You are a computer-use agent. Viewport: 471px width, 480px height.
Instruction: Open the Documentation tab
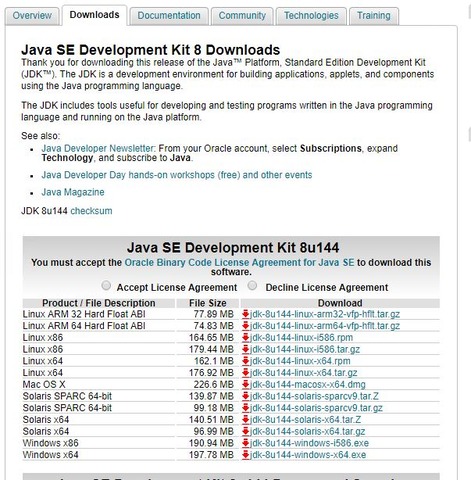coord(169,16)
